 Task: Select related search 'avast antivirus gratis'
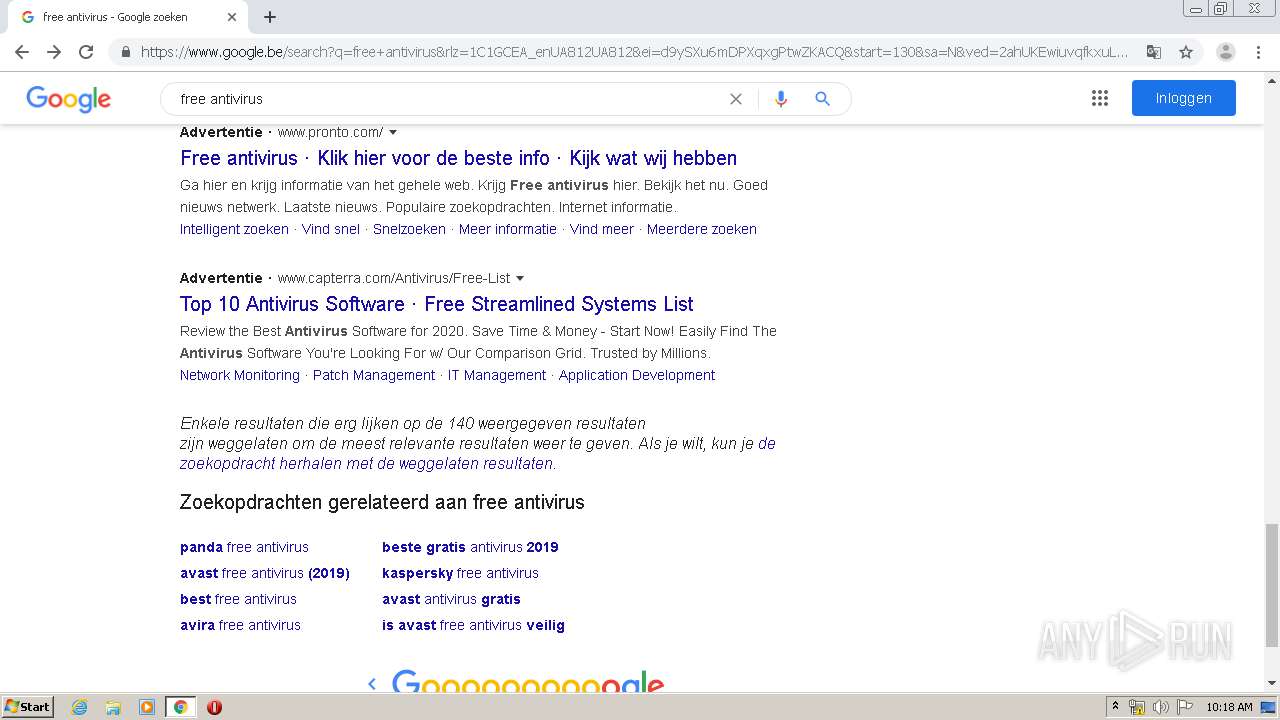click(x=451, y=599)
